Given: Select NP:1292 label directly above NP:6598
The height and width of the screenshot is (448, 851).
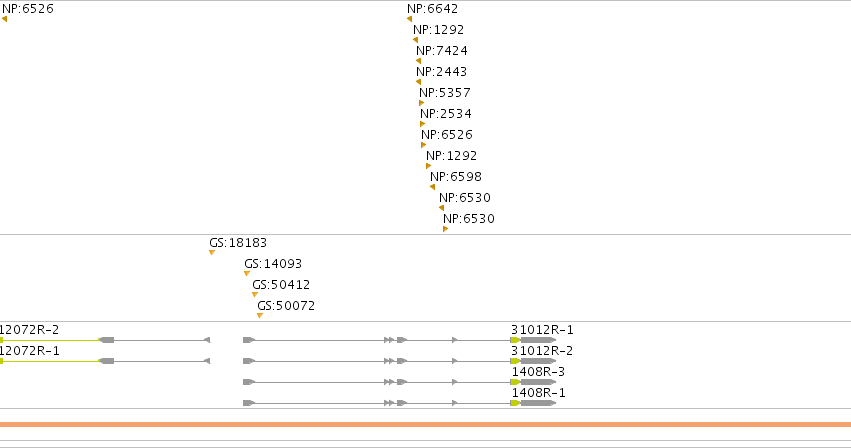Looking at the screenshot, I should pos(452,156).
